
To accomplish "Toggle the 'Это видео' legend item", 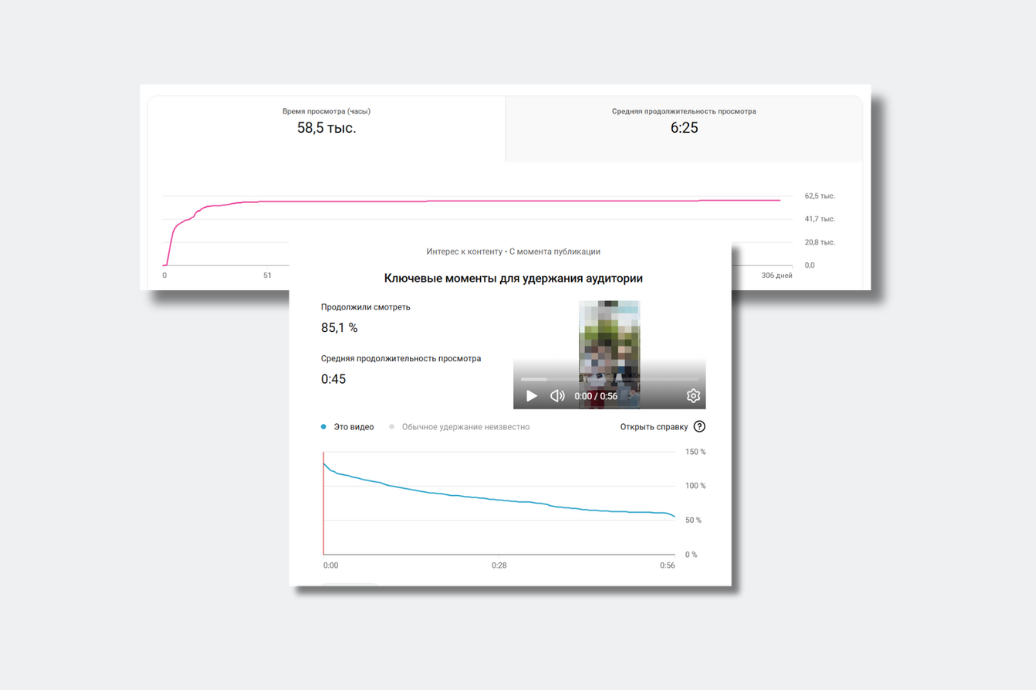I will point(348,426).
